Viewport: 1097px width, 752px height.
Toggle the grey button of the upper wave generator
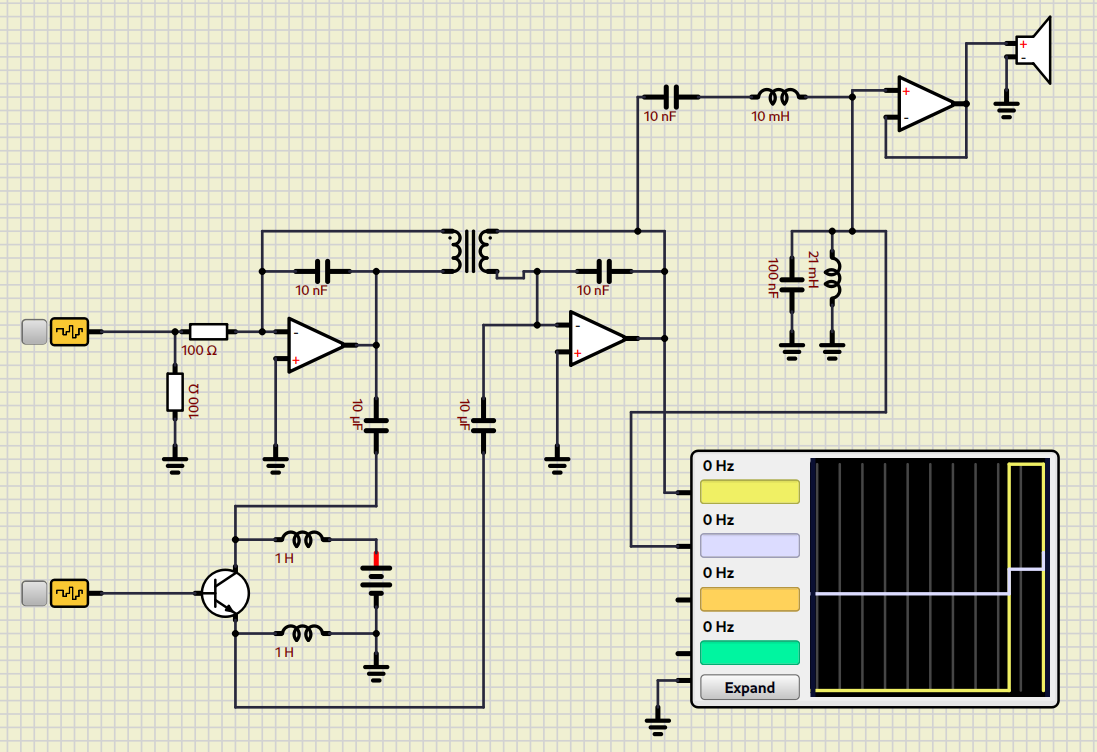(34, 332)
